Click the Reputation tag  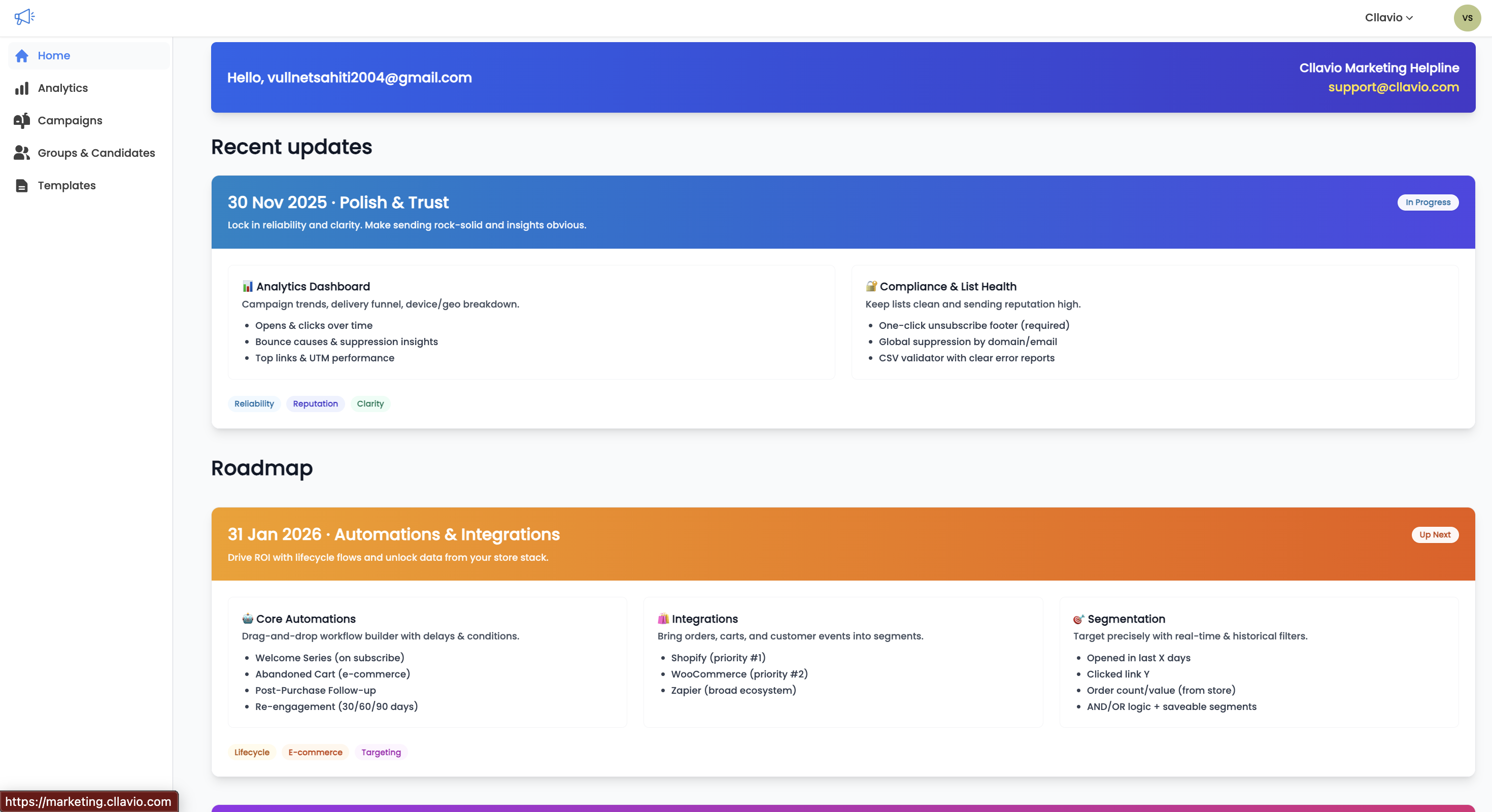point(315,403)
